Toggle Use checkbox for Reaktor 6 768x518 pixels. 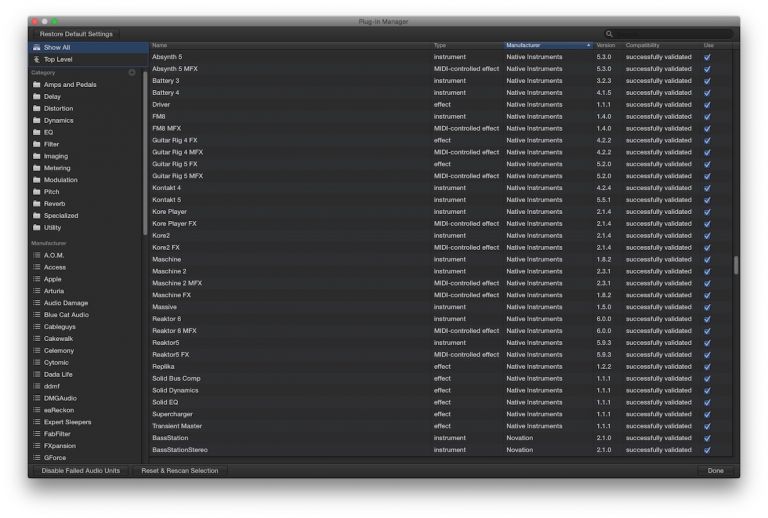[x=707, y=319]
